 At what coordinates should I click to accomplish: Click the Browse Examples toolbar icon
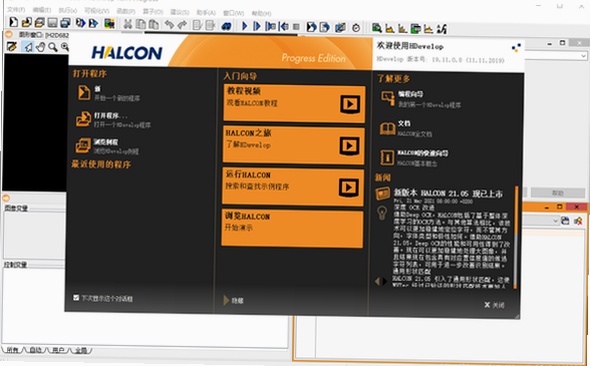point(39,23)
